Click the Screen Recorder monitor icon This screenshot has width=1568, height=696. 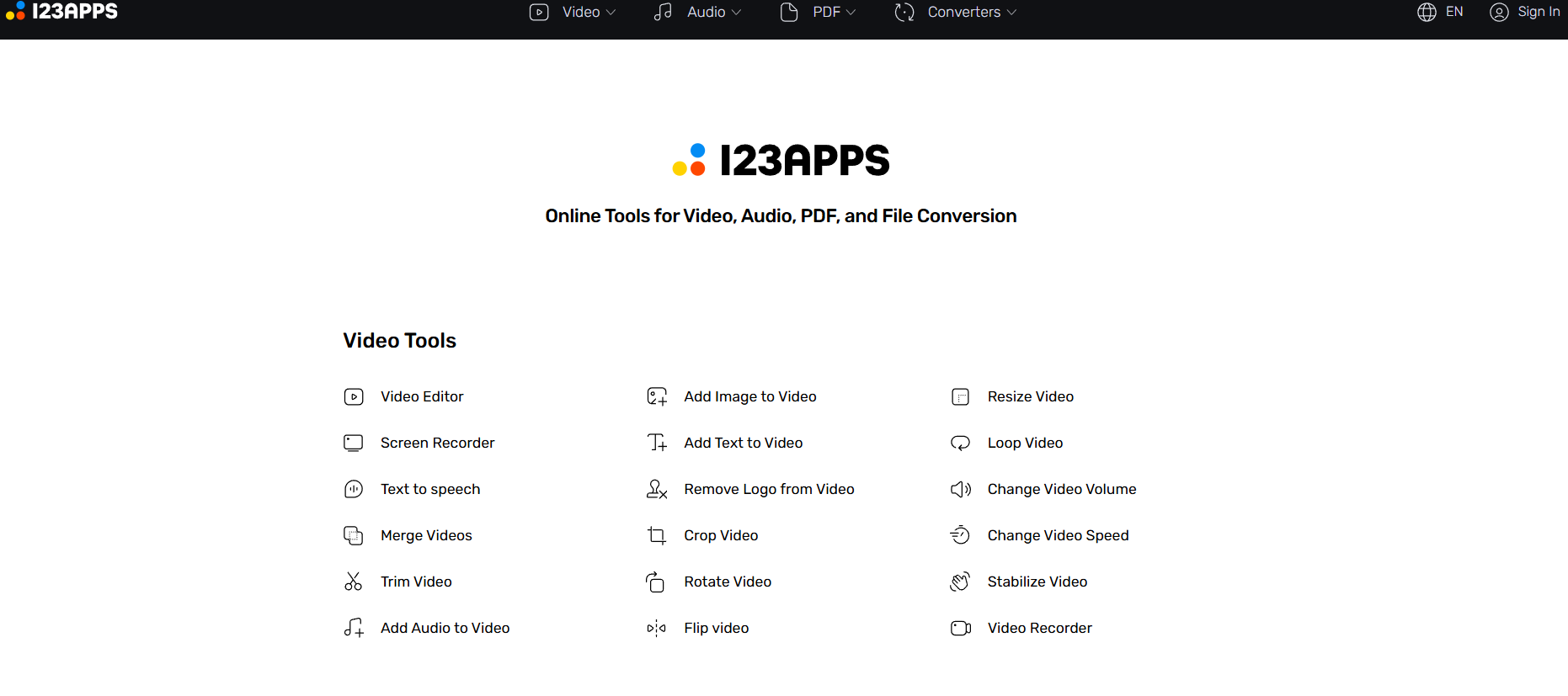[354, 443]
